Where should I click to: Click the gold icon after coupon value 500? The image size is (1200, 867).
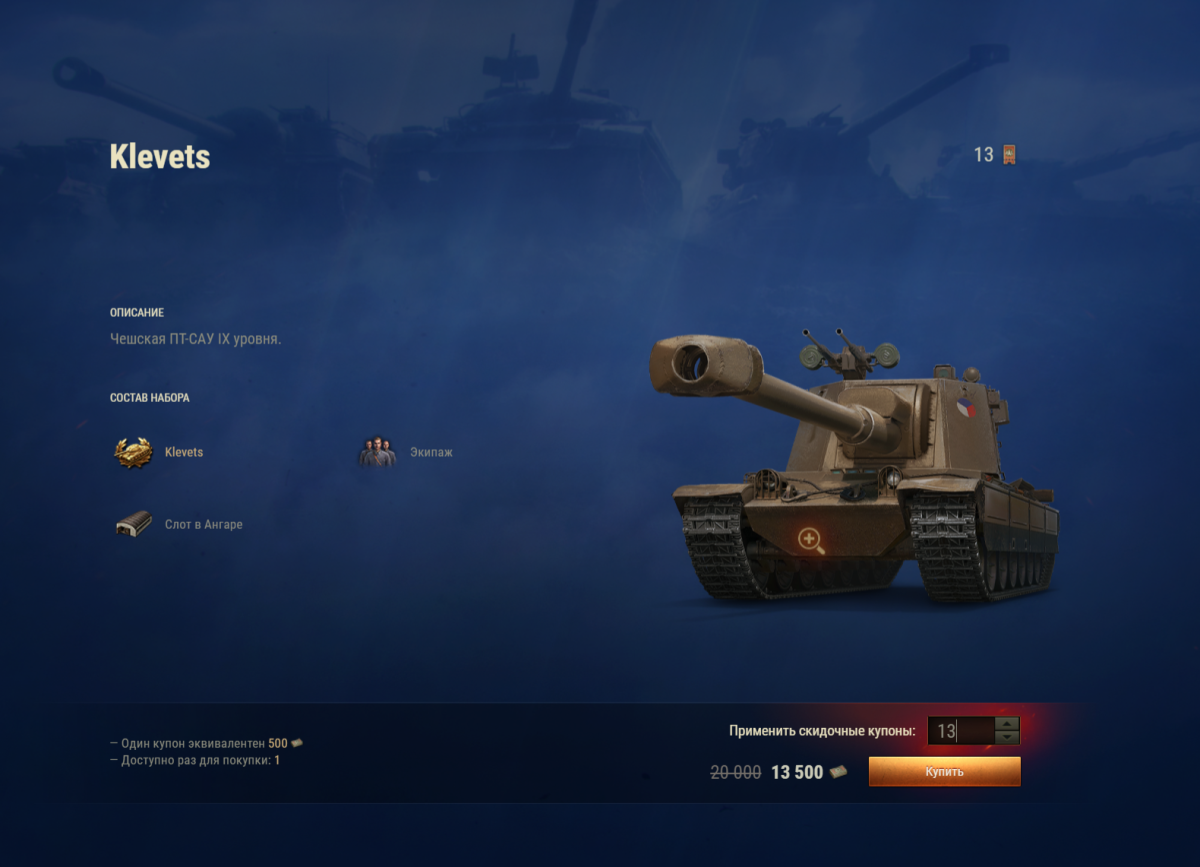tap(297, 743)
